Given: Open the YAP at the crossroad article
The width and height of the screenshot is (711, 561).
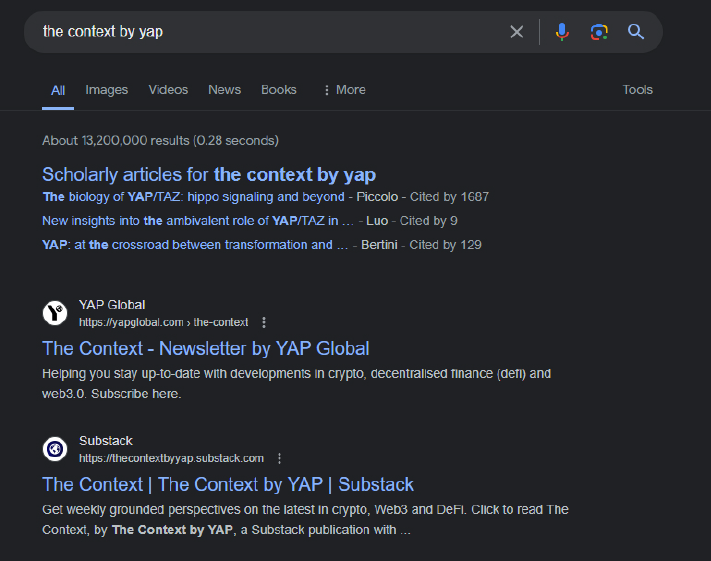Looking at the screenshot, I should 195,245.
